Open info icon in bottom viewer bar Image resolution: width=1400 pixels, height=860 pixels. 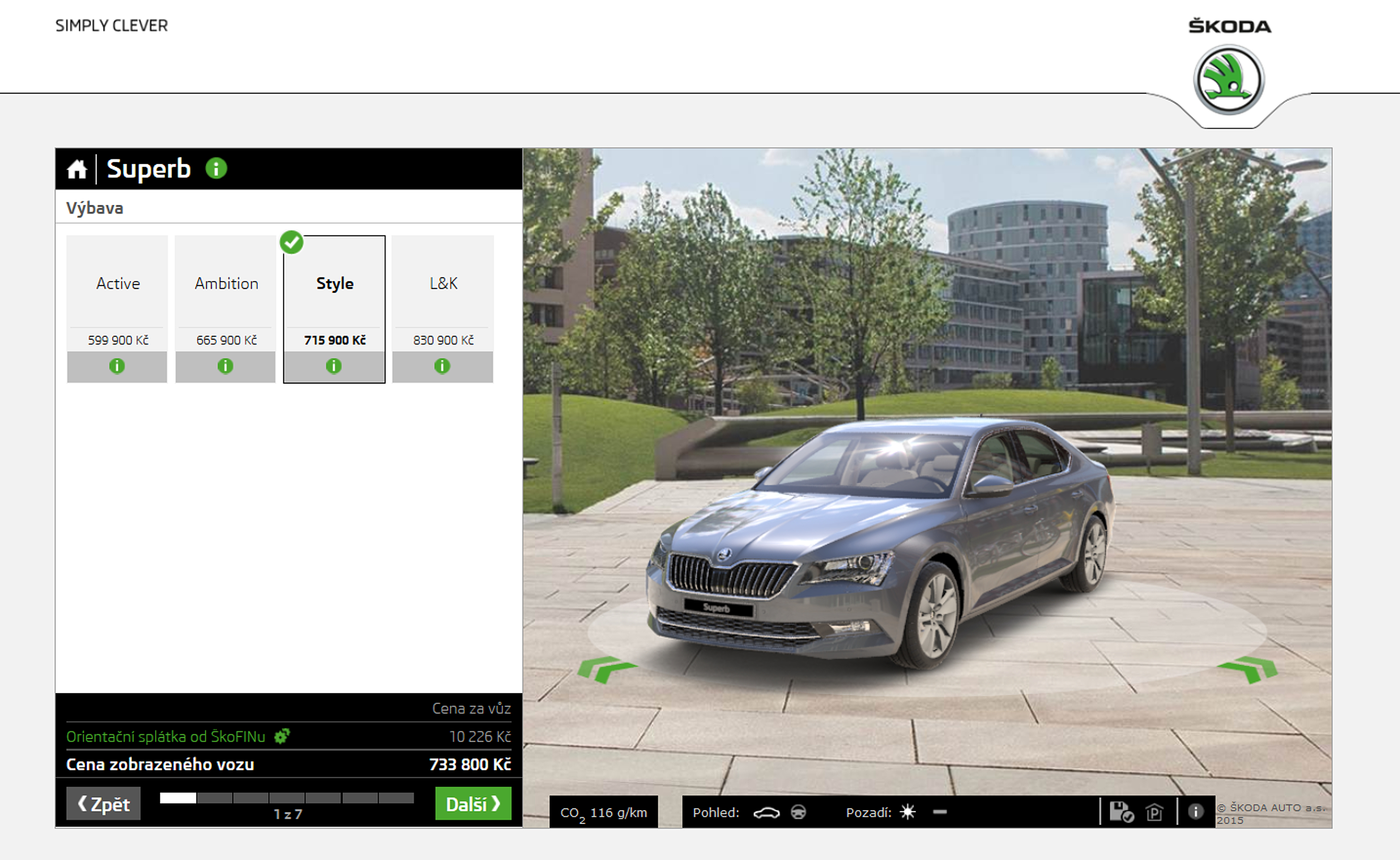[1196, 811]
